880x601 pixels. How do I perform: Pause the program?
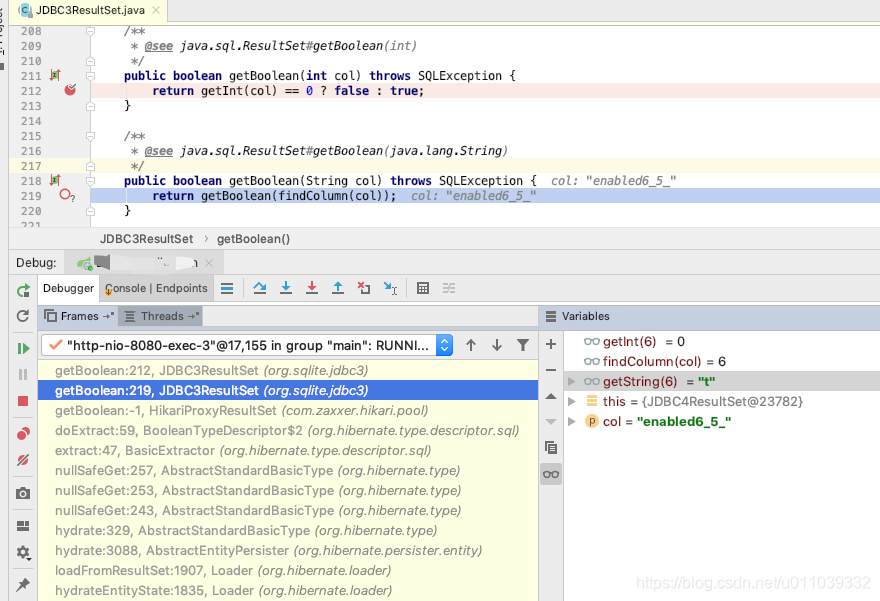point(23,374)
